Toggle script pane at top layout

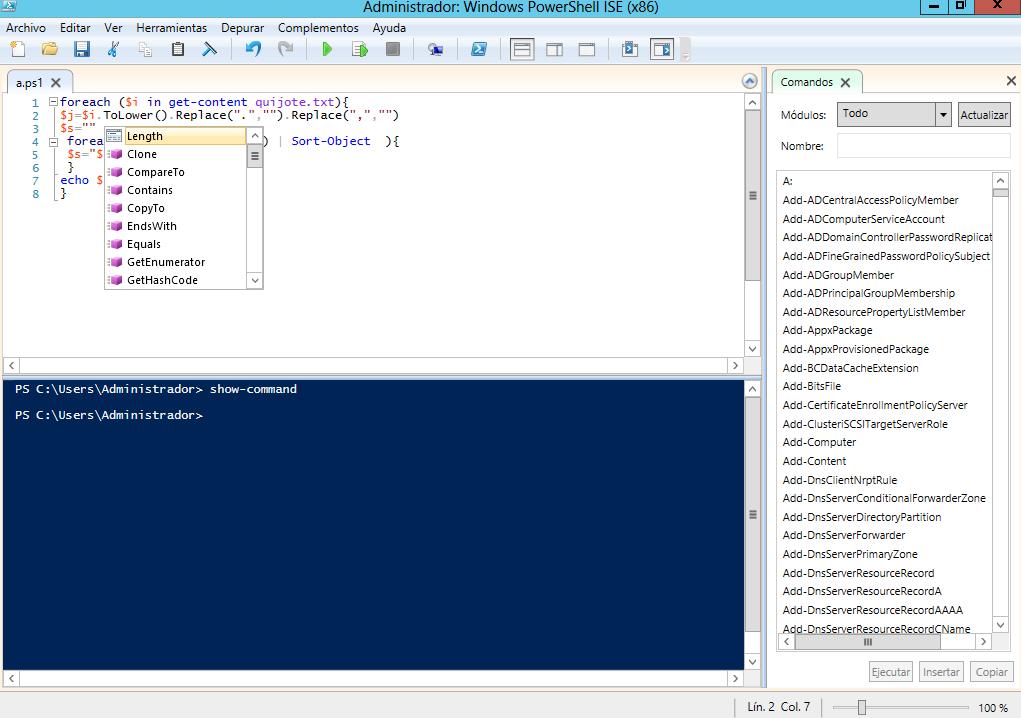pos(522,49)
